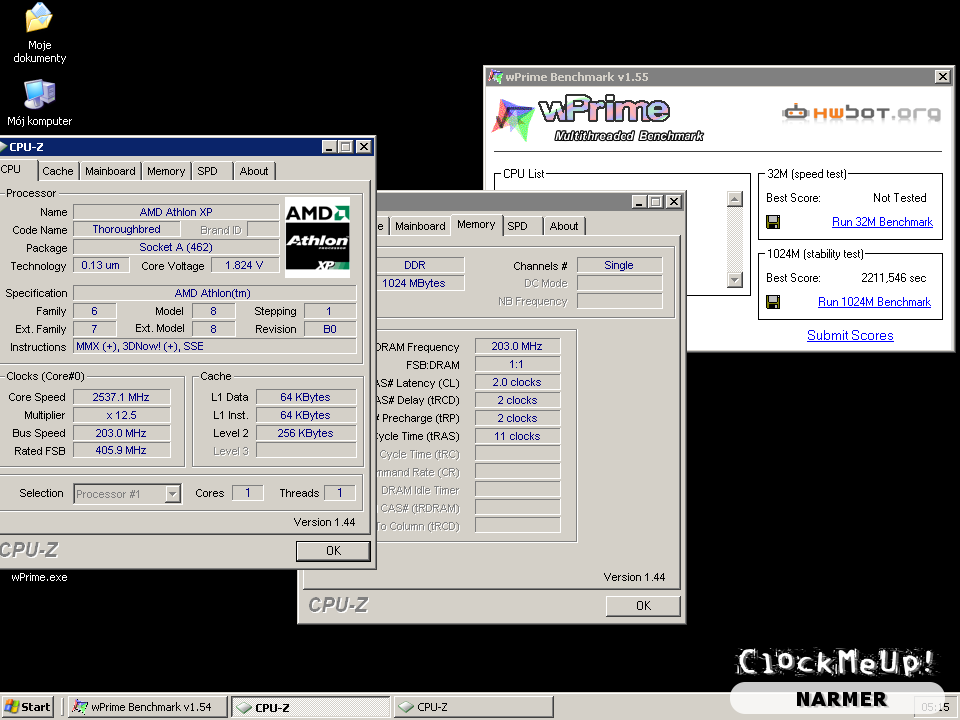Click the Rated FSB value 405.9 MHz

coord(121,451)
